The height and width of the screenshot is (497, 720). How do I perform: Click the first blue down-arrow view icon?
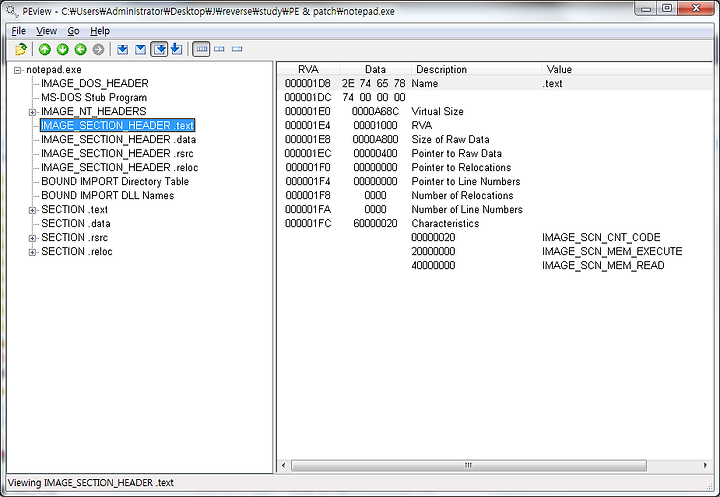pos(123,49)
